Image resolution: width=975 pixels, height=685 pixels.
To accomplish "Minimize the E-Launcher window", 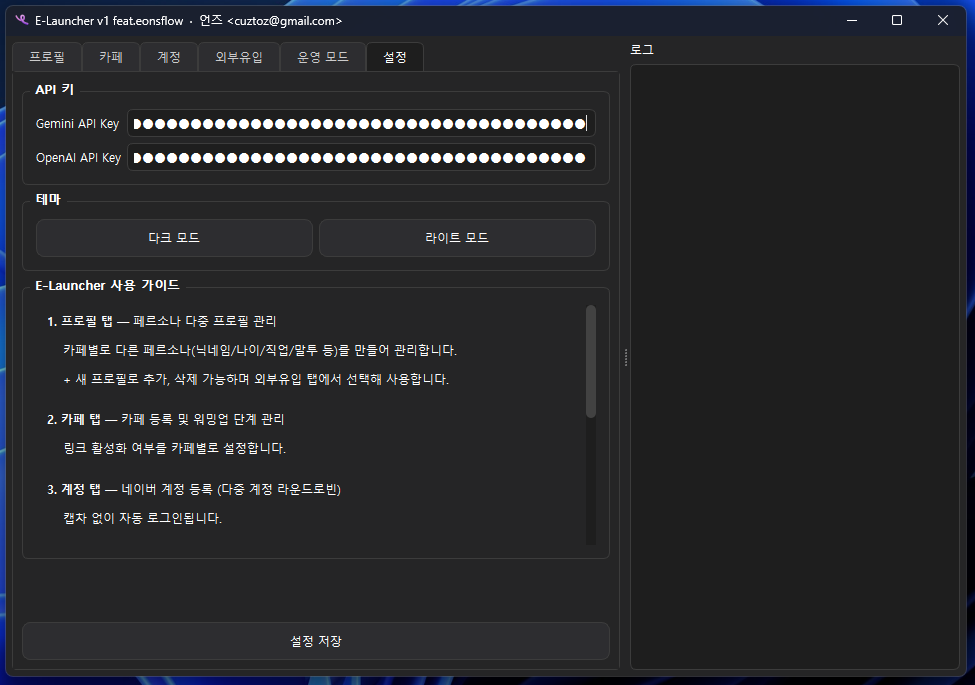I will (x=852, y=21).
